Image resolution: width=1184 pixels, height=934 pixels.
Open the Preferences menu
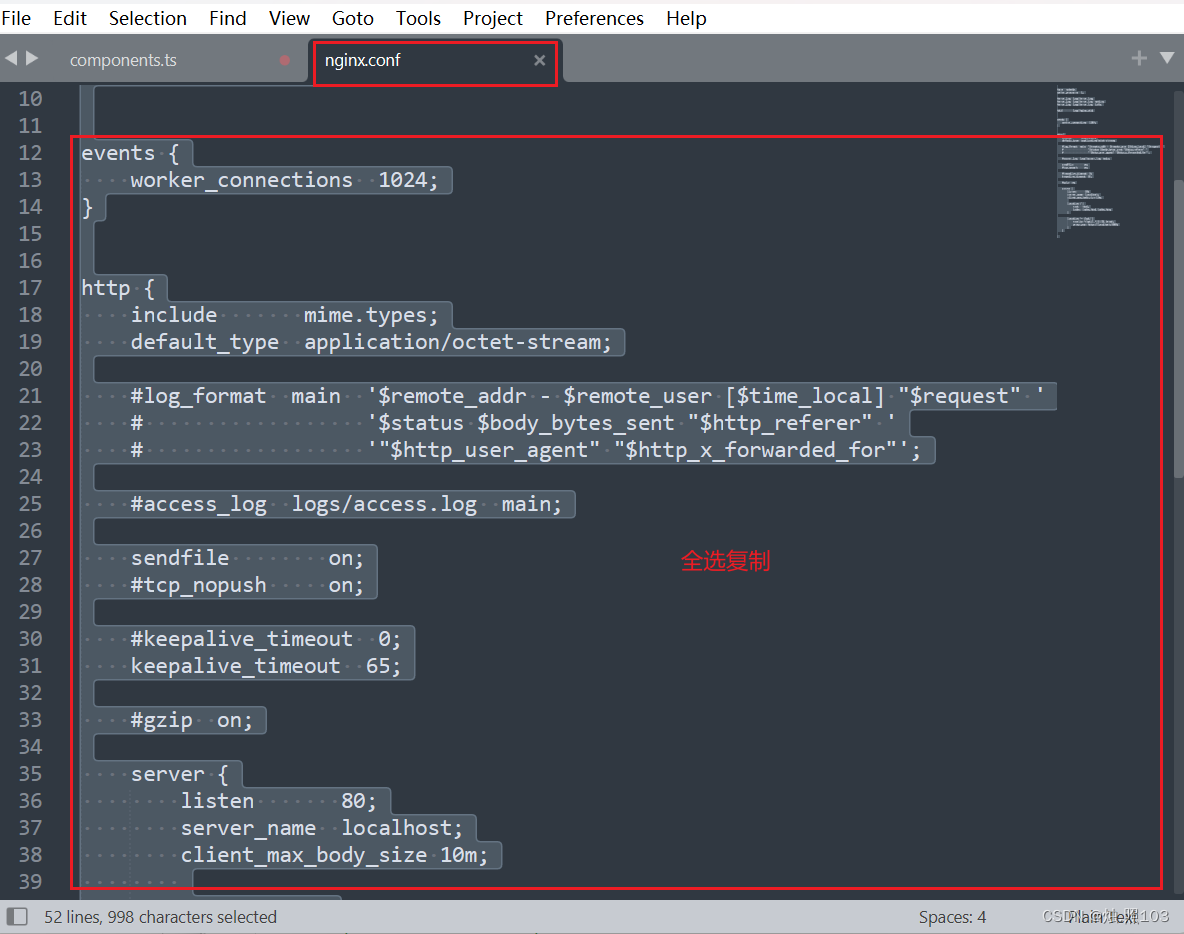tap(594, 18)
